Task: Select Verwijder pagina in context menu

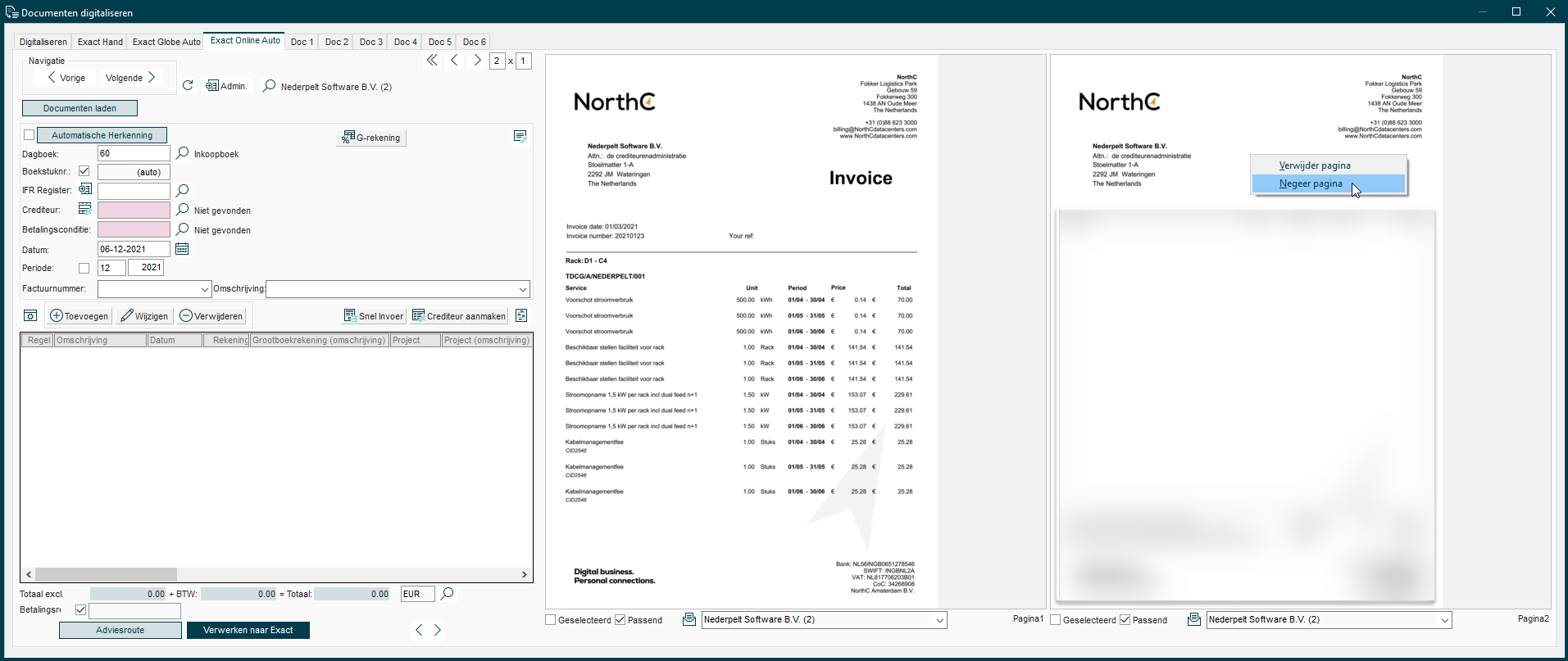Action: tap(1328, 165)
